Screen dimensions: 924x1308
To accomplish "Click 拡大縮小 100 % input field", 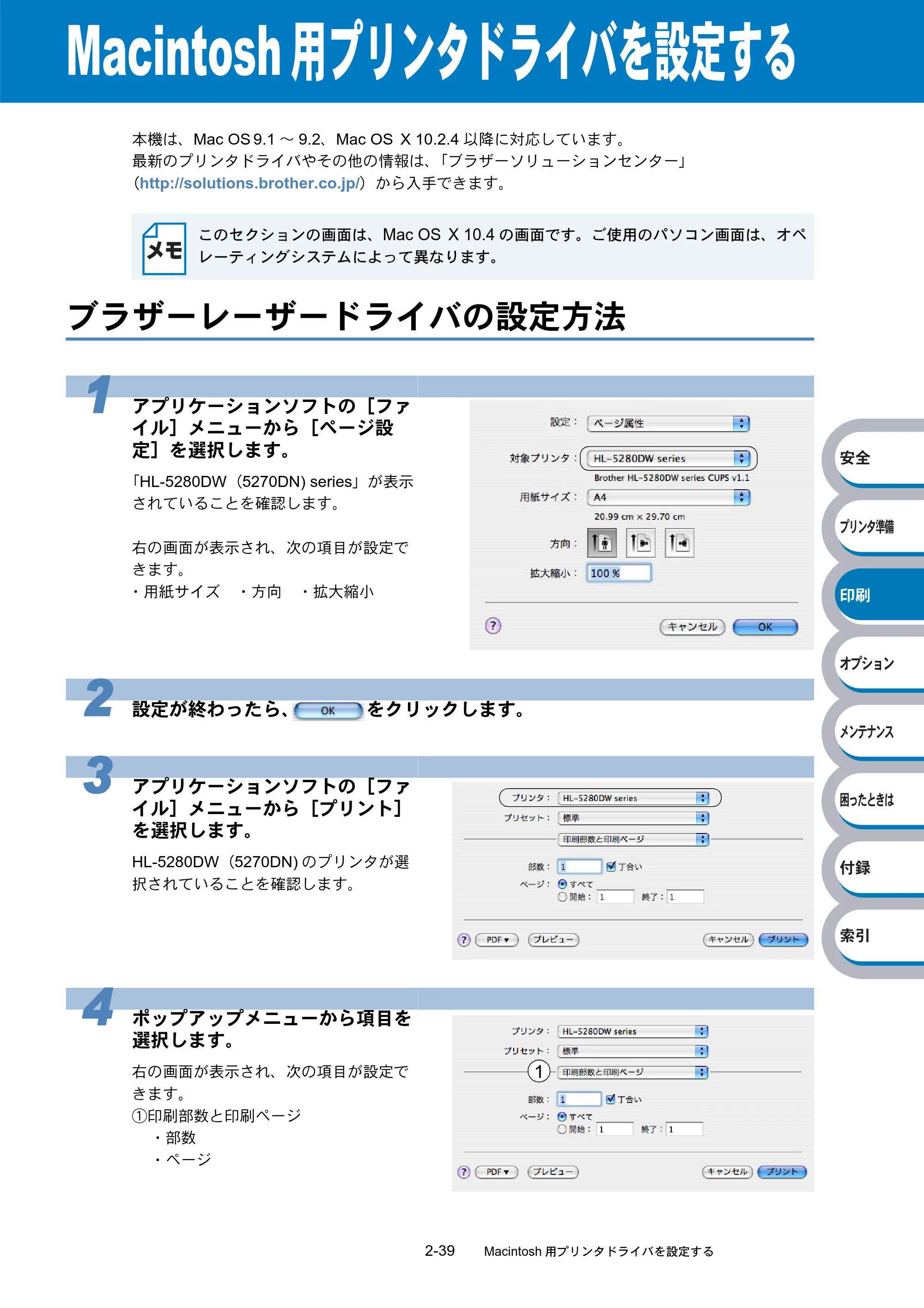I will pyautogui.click(x=619, y=573).
